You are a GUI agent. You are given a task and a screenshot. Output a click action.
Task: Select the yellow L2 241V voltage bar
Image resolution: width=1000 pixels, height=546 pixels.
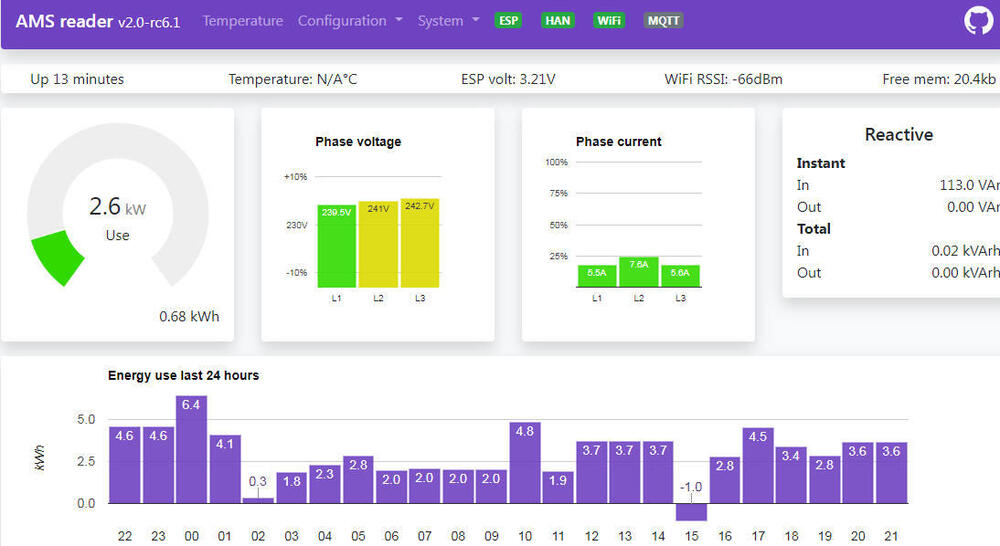click(379, 245)
